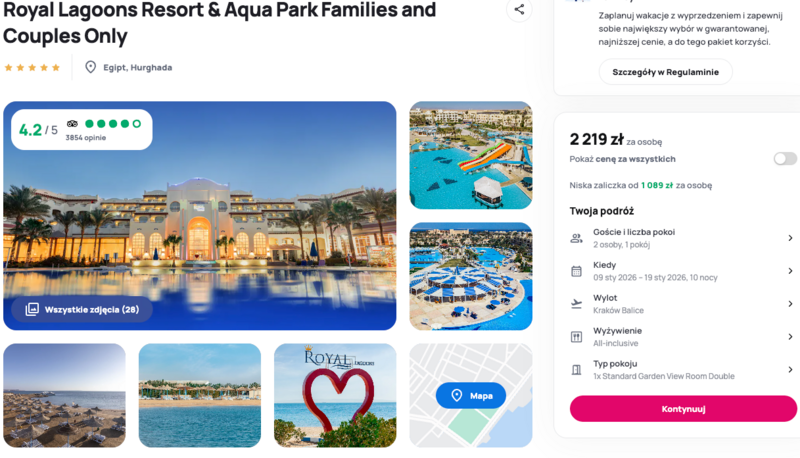Open Szczegóły w Regulaminie details
This screenshot has width=800, height=458.
[x=665, y=72]
